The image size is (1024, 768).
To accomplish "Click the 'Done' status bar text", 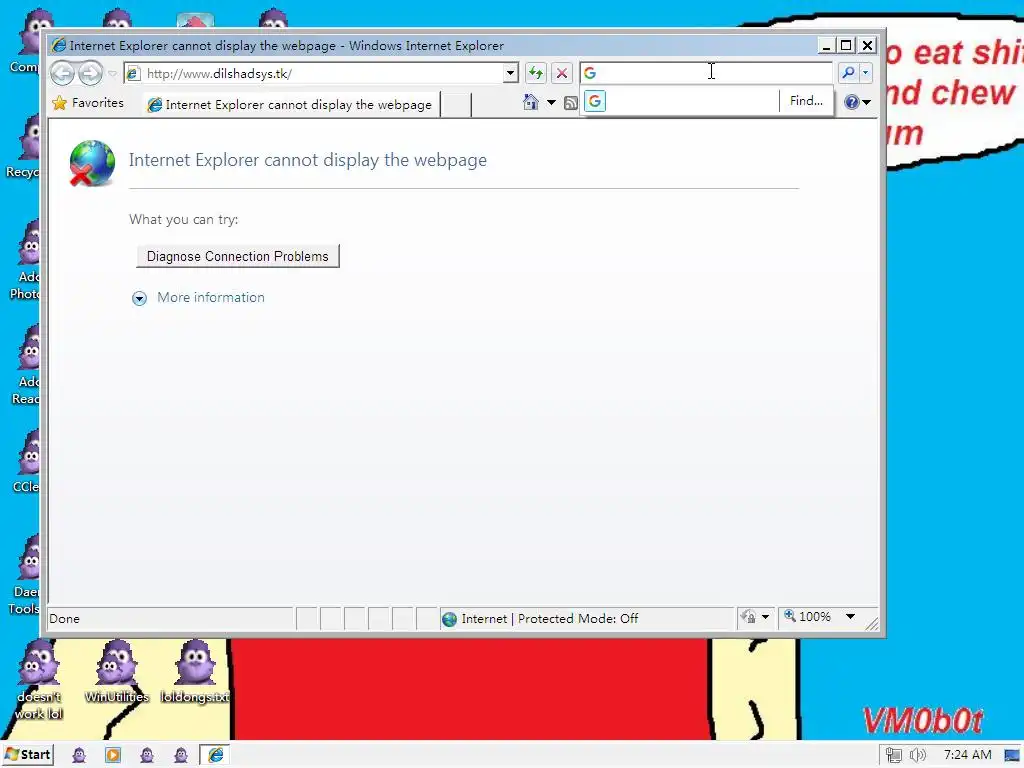I will pos(65,618).
